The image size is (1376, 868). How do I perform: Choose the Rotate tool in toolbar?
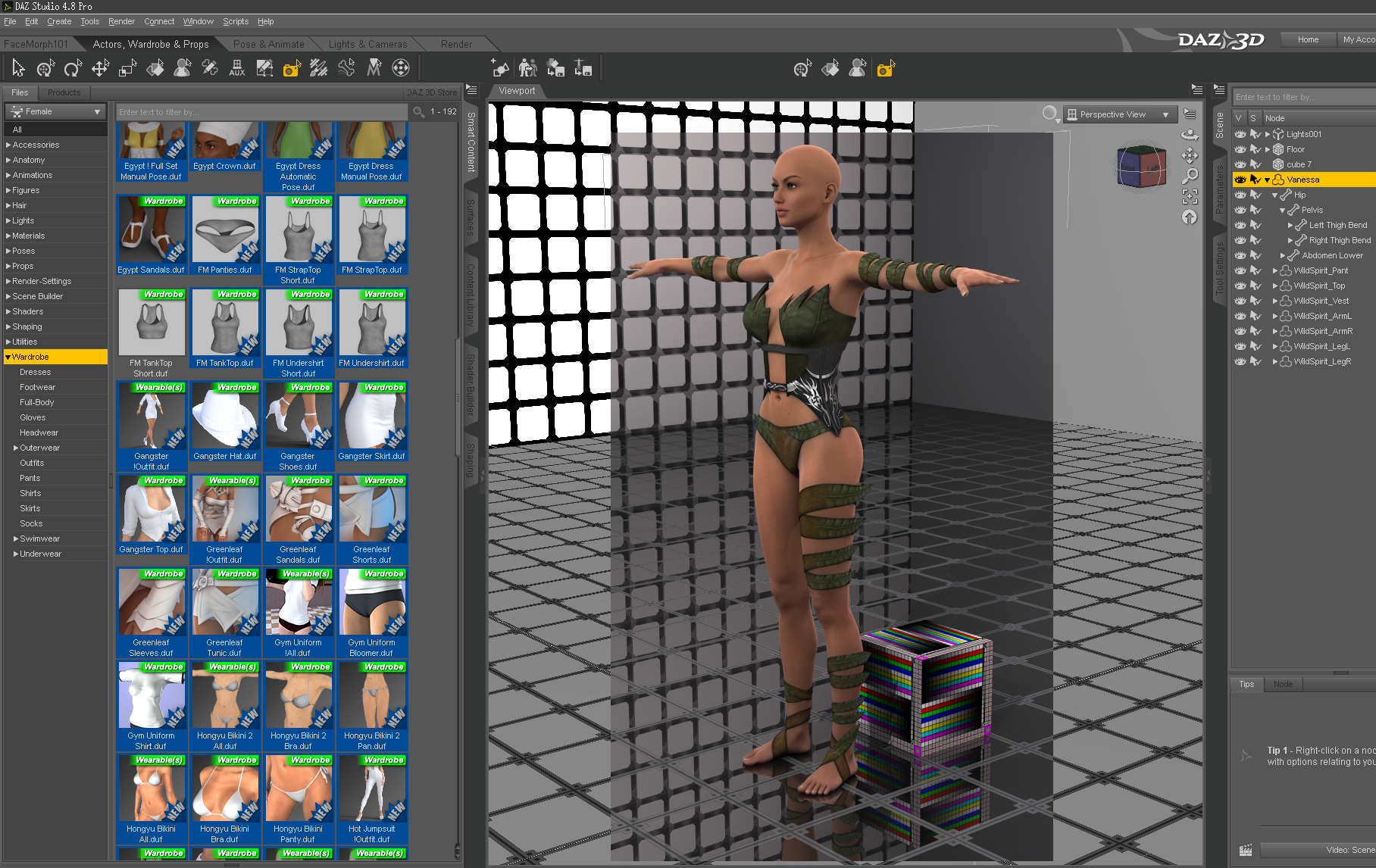click(73, 69)
